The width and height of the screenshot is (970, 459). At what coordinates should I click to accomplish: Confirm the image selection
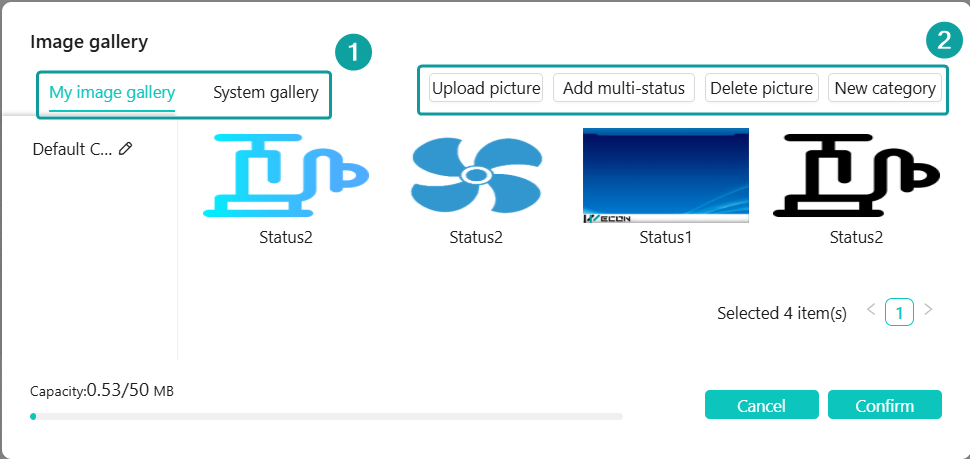click(x=885, y=405)
